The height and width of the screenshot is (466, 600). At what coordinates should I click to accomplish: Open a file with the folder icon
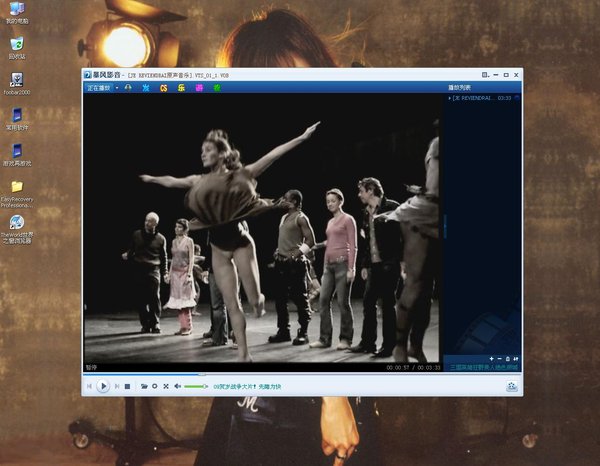click(x=144, y=386)
